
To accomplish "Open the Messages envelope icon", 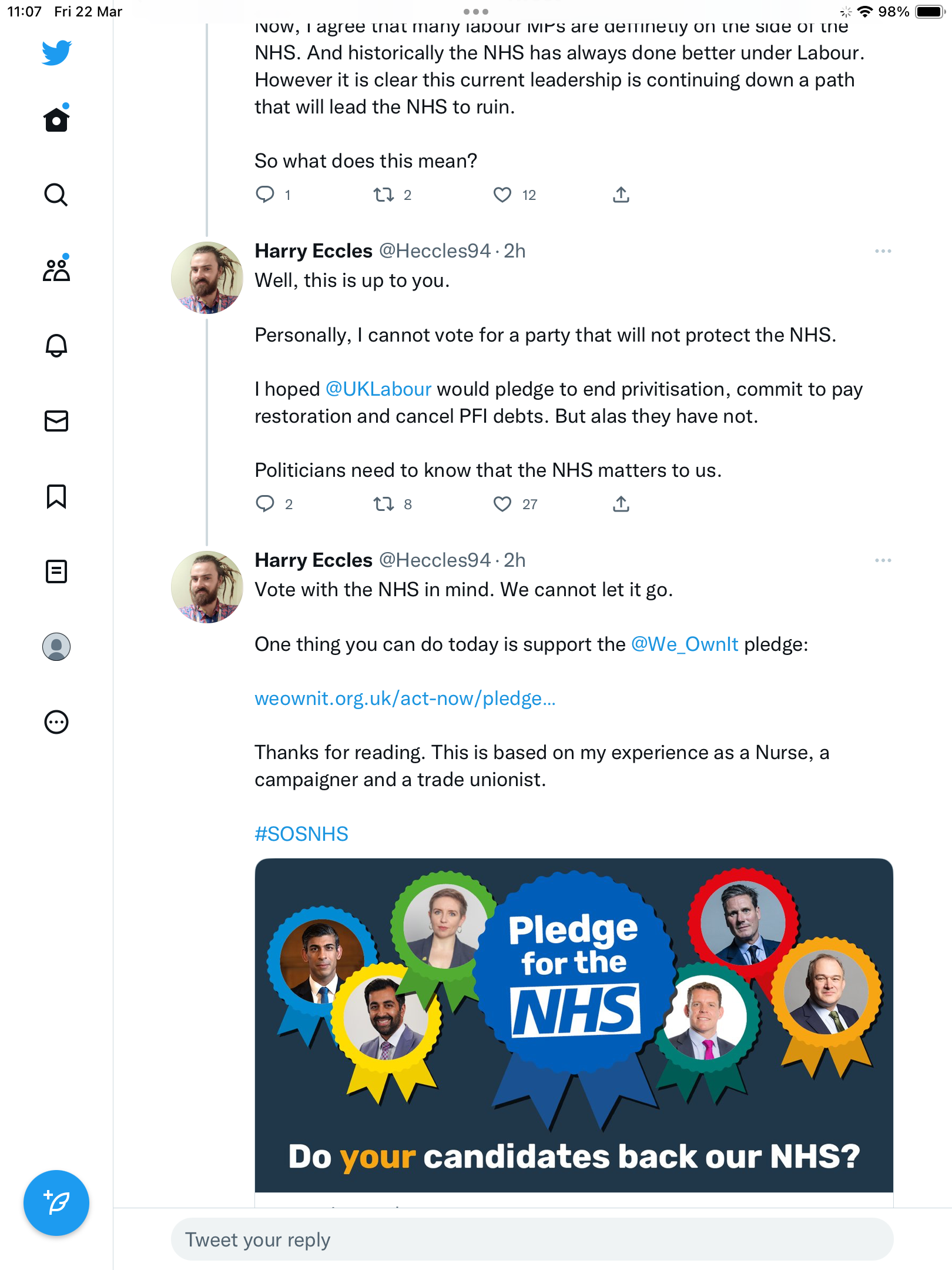I will pyautogui.click(x=56, y=420).
